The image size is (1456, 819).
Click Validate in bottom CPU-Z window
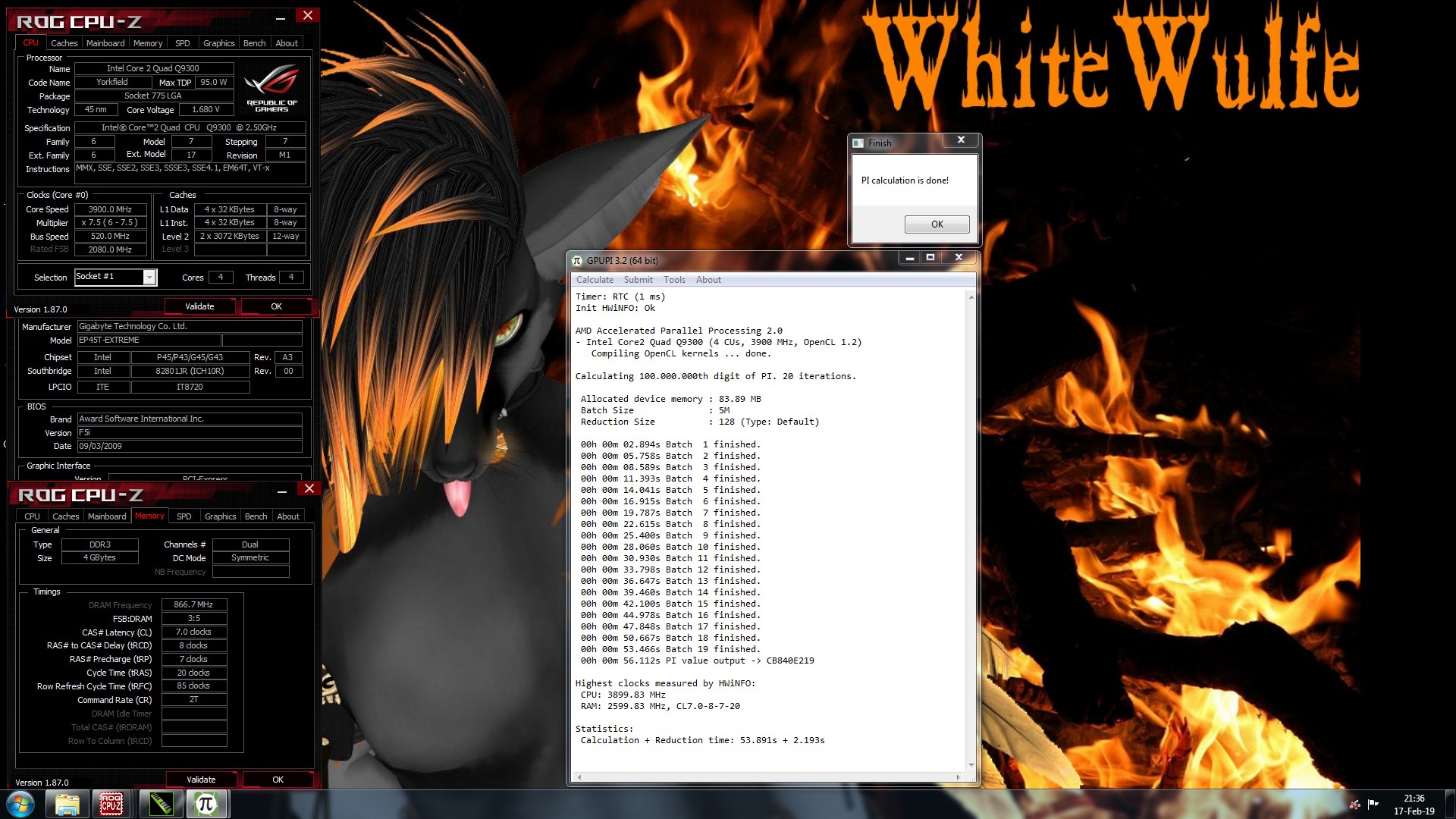pos(201,780)
